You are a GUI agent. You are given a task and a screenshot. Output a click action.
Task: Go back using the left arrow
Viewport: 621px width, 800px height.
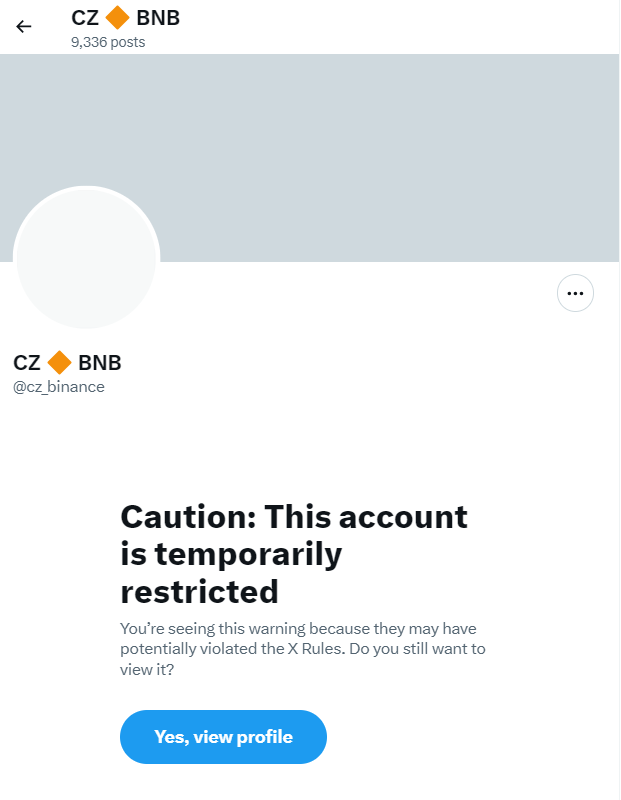[24, 26]
